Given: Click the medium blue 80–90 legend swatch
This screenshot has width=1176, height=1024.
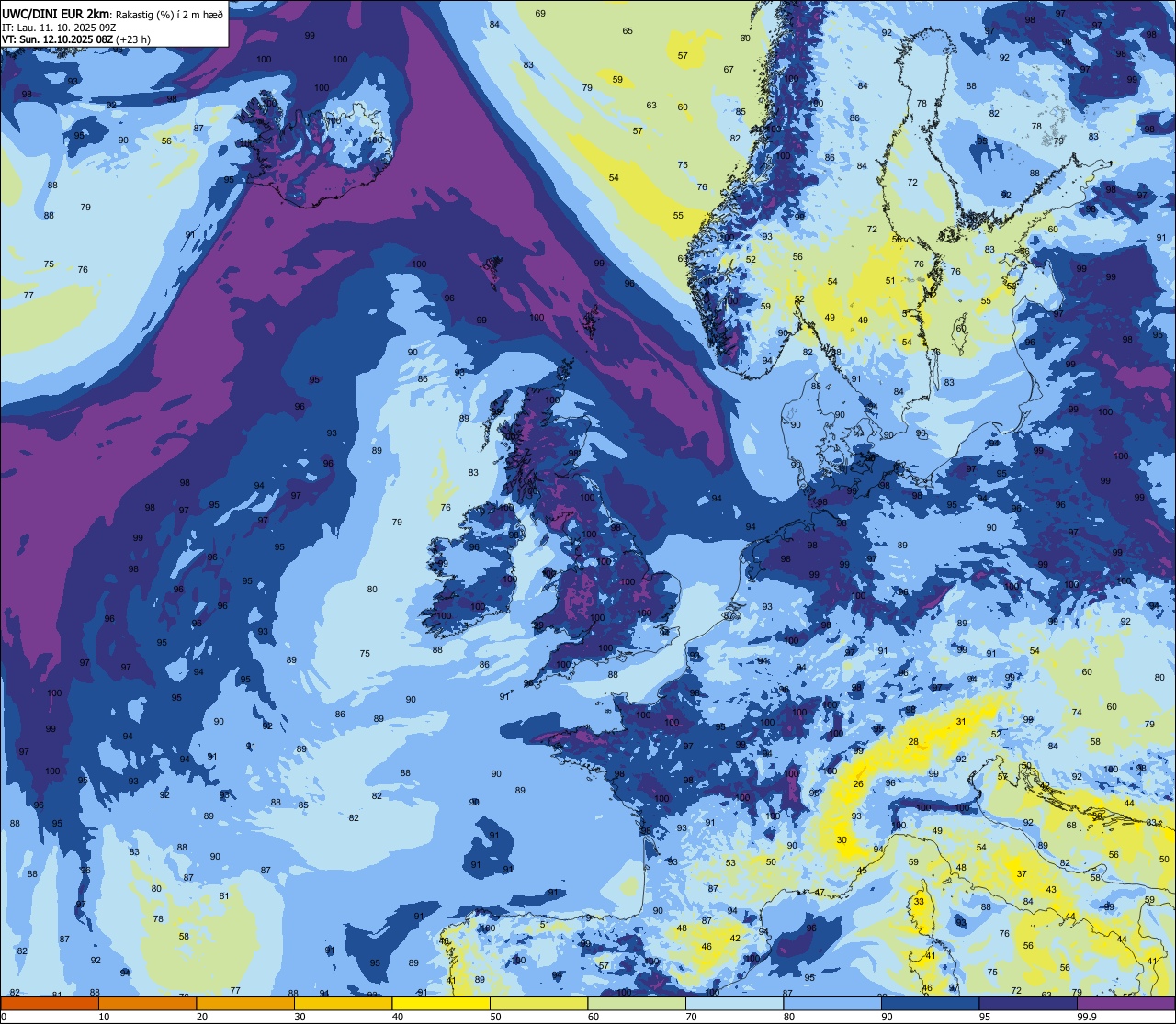Looking at the screenshot, I should click(x=832, y=1003).
